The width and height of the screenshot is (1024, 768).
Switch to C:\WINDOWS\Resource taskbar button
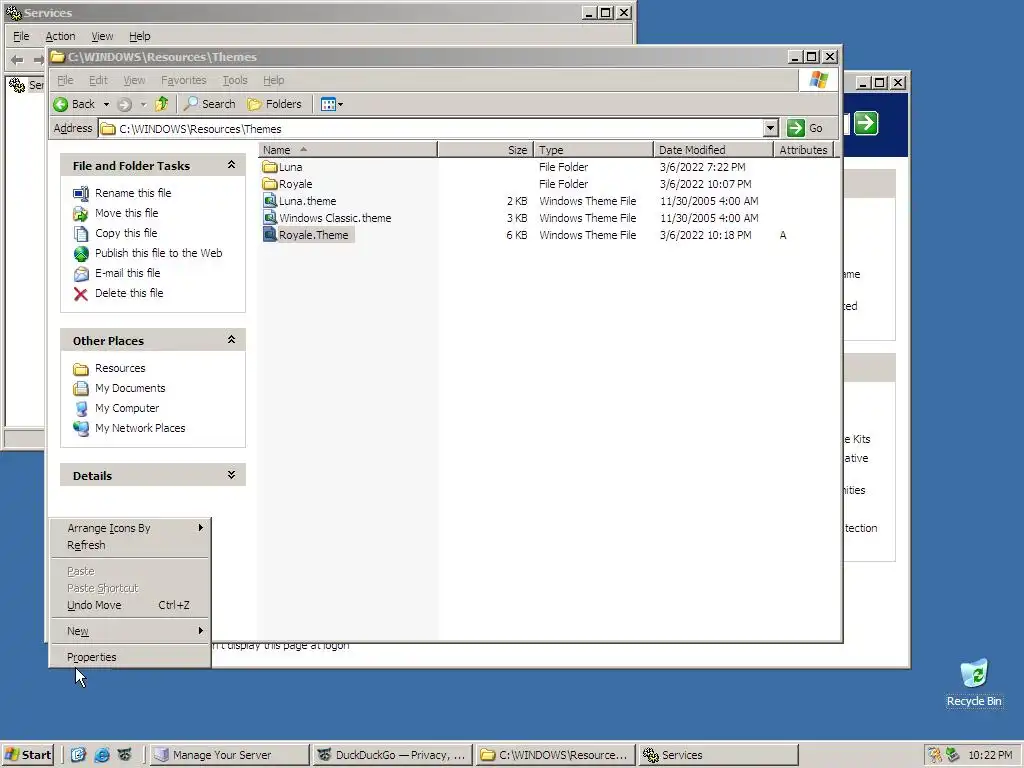[554, 755]
